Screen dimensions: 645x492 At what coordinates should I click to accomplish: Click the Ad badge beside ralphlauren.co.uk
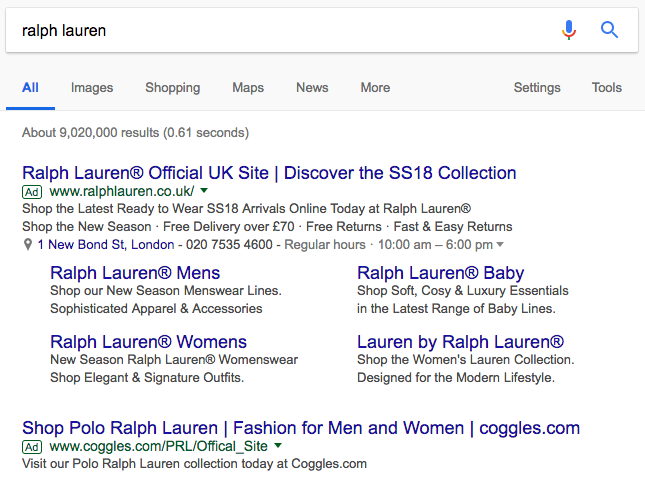[32, 192]
